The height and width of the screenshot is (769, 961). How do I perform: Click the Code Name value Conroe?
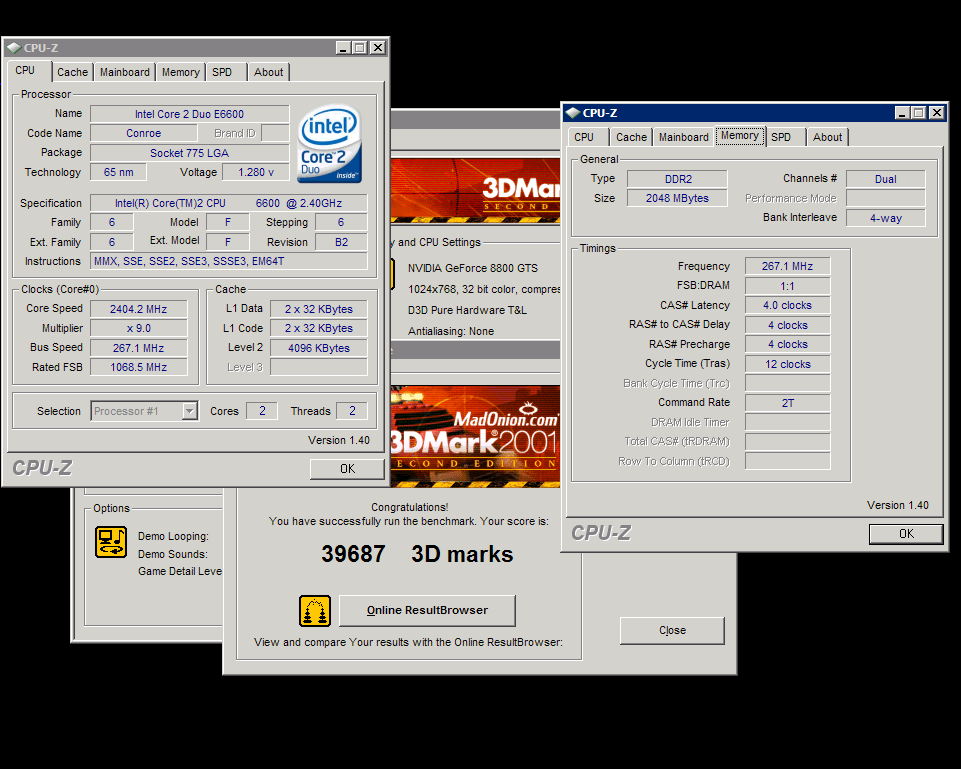coord(143,133)
